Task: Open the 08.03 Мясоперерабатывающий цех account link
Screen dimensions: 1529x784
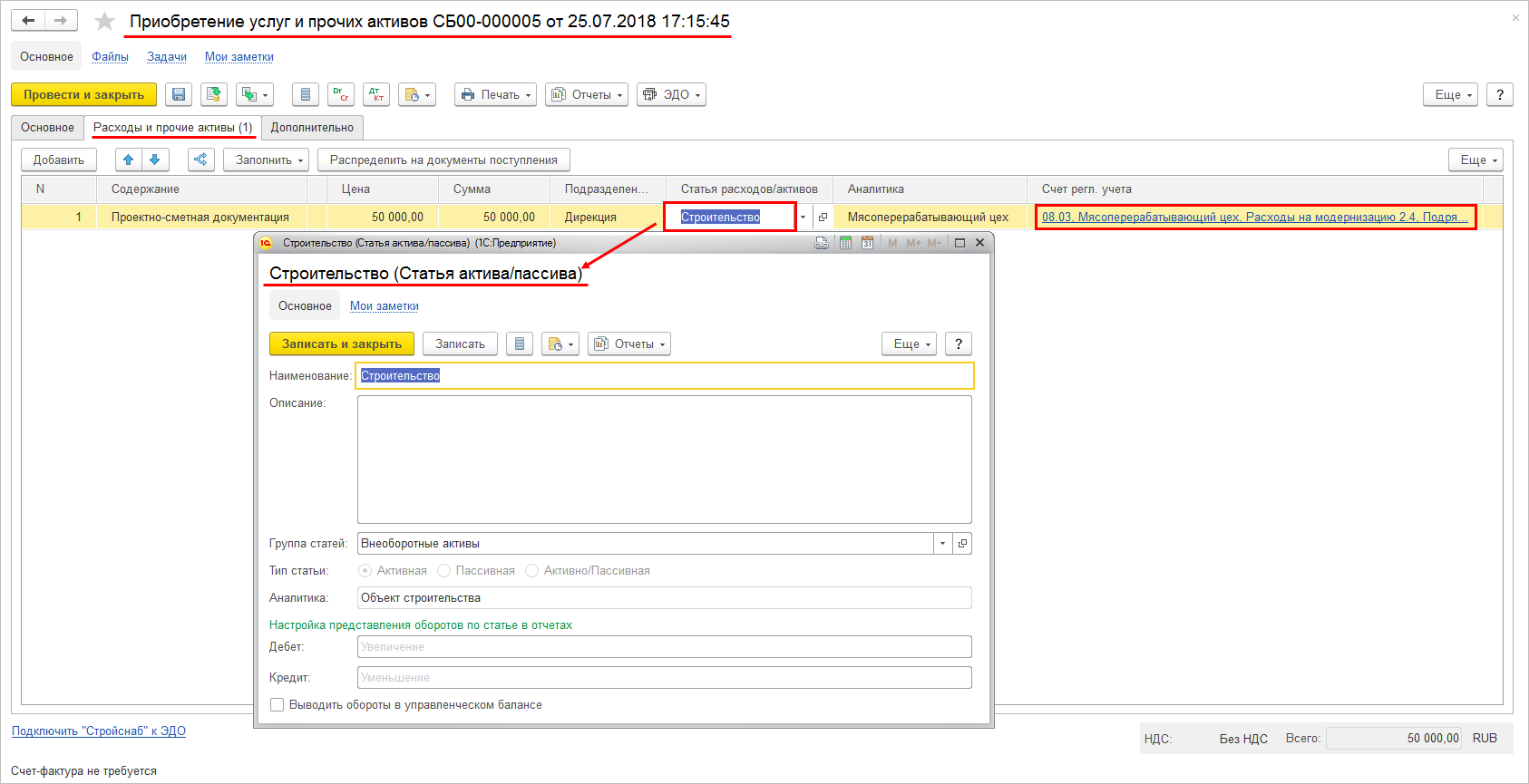Action: (x=1255, y=217)
